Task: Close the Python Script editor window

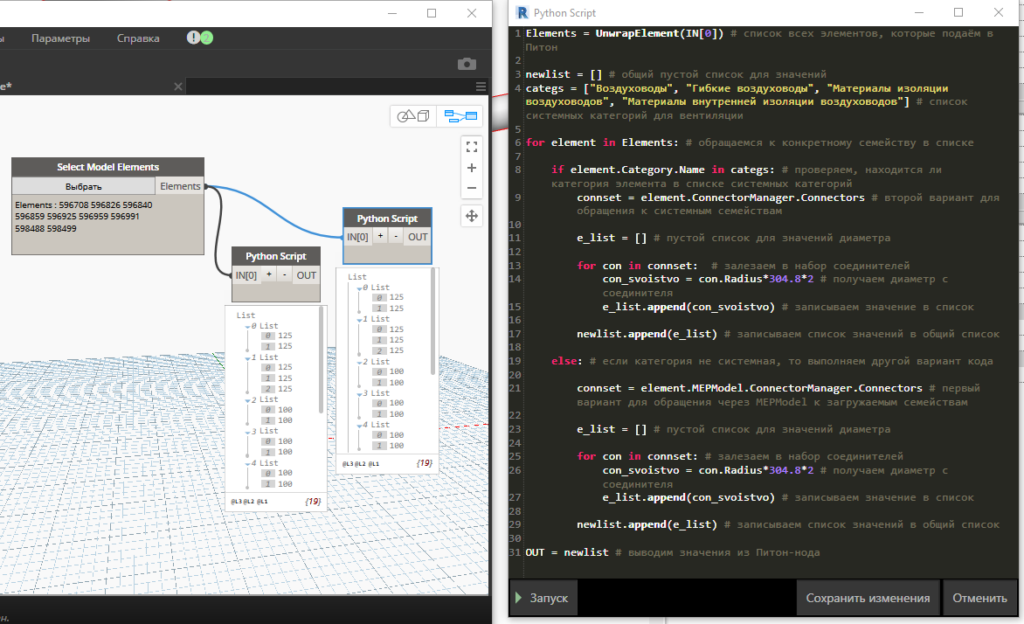Action: click(998, 12)
